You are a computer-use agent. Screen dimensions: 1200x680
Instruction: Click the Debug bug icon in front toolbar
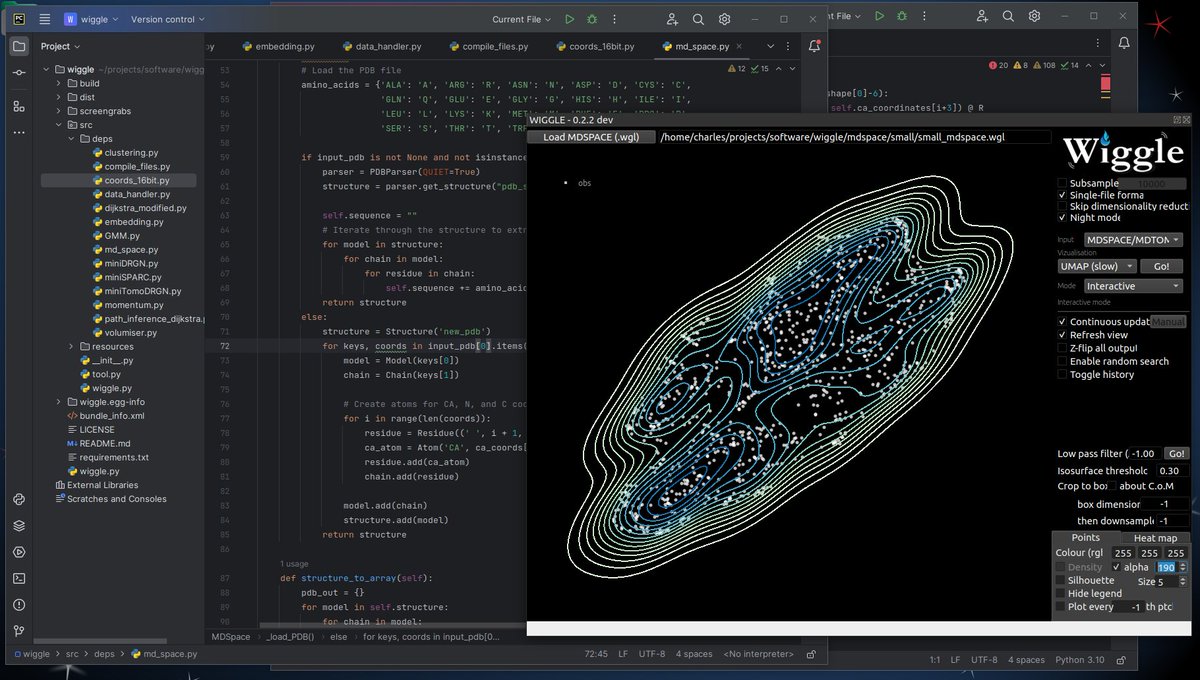[592, 19]
